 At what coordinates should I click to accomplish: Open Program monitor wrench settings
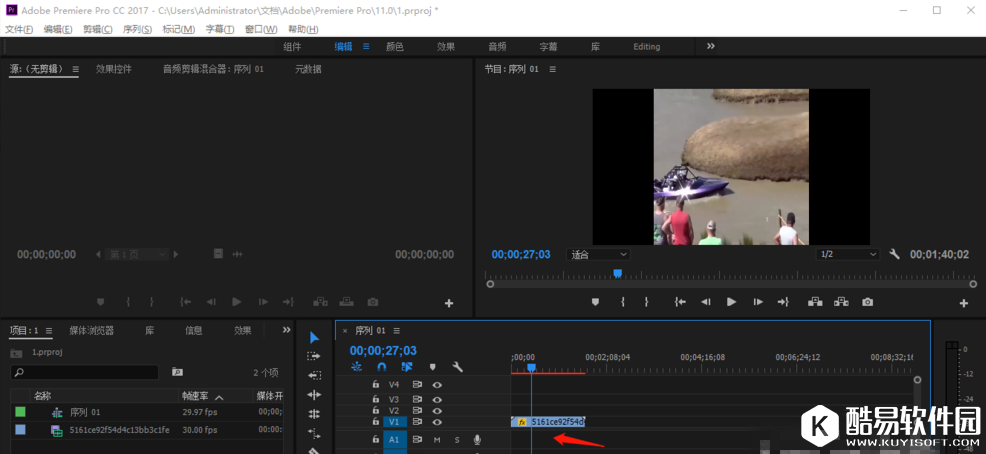[894, 254]
